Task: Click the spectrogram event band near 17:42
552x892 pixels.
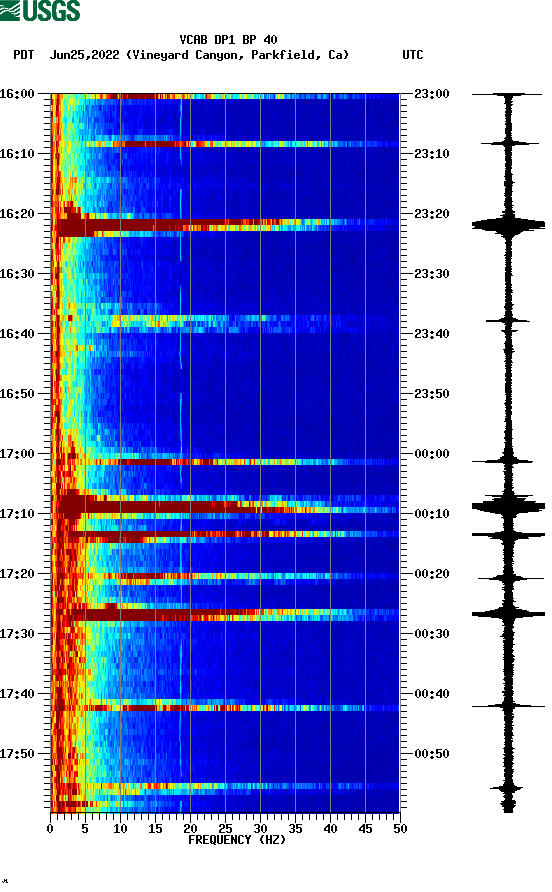Action: [x=225, y=708]
